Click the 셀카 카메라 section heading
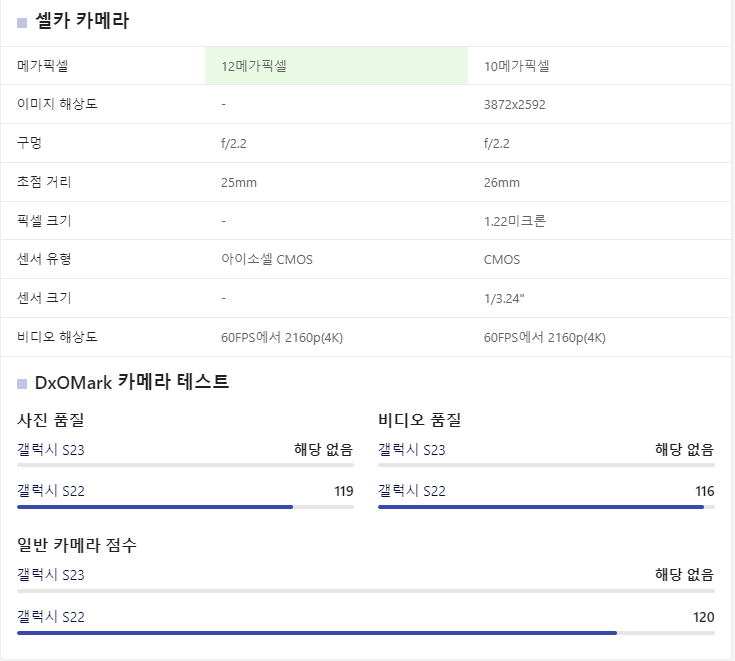The image size is (735, 661). [82, 21]
